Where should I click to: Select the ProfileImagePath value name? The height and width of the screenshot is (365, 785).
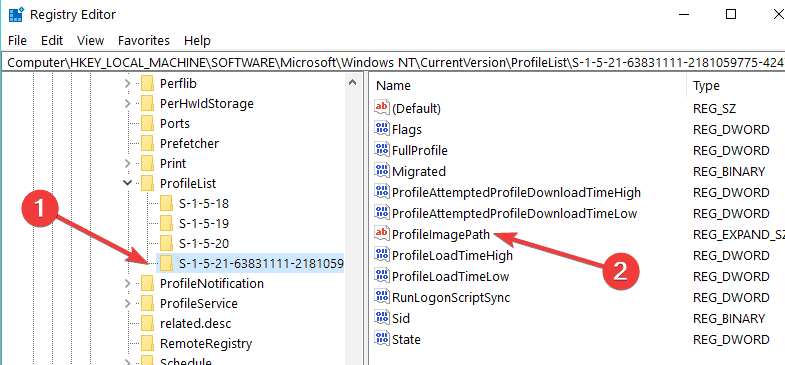tap(441, 234)
